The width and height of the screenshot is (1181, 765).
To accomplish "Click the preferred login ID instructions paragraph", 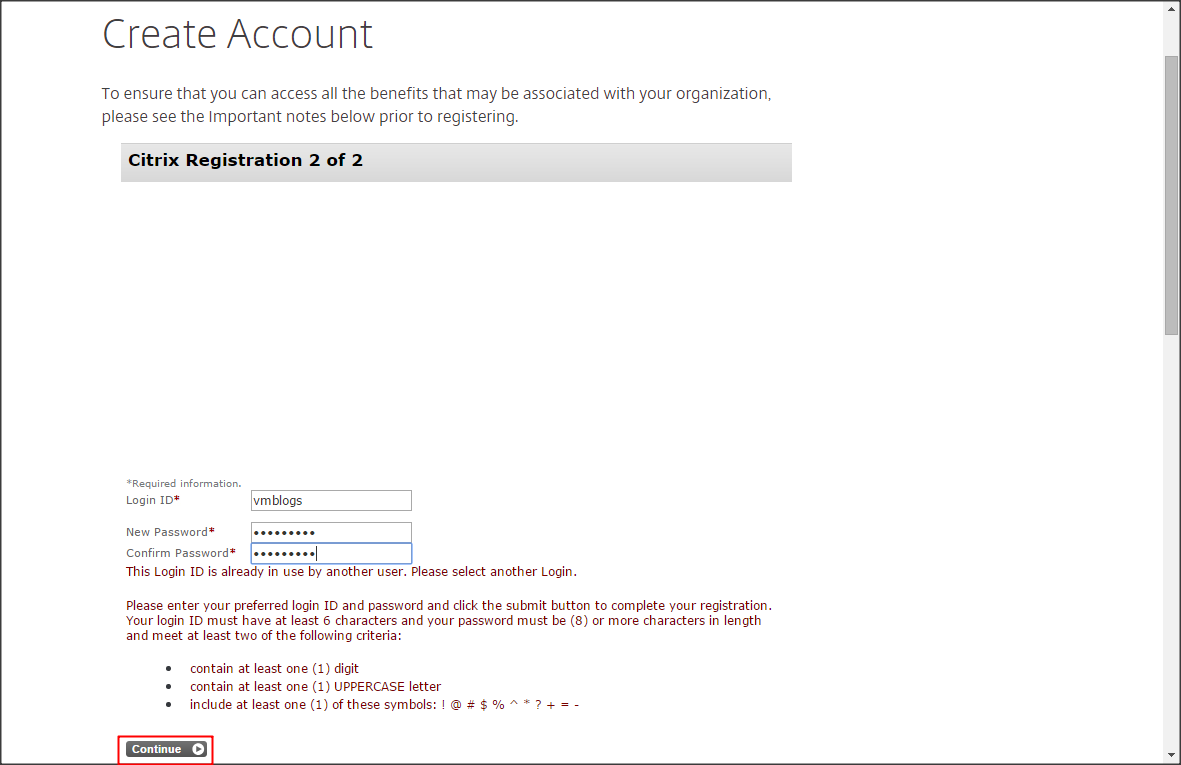I will pos(448,620).
